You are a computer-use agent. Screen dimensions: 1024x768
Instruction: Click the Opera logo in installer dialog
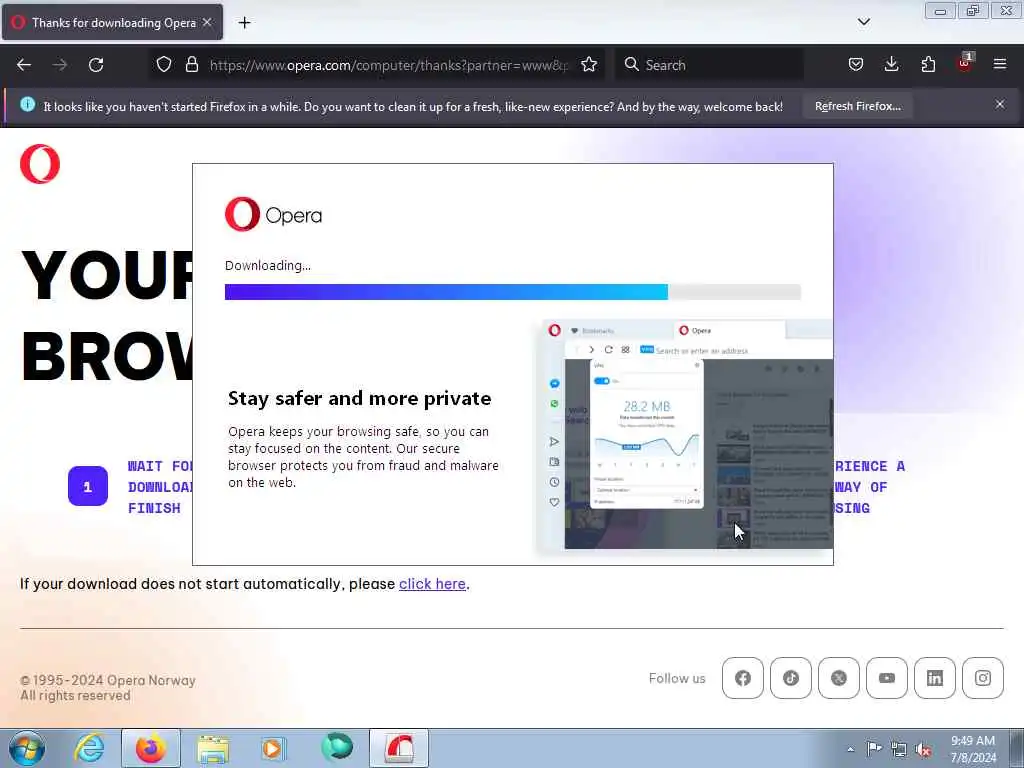click(x=273, y=214)
